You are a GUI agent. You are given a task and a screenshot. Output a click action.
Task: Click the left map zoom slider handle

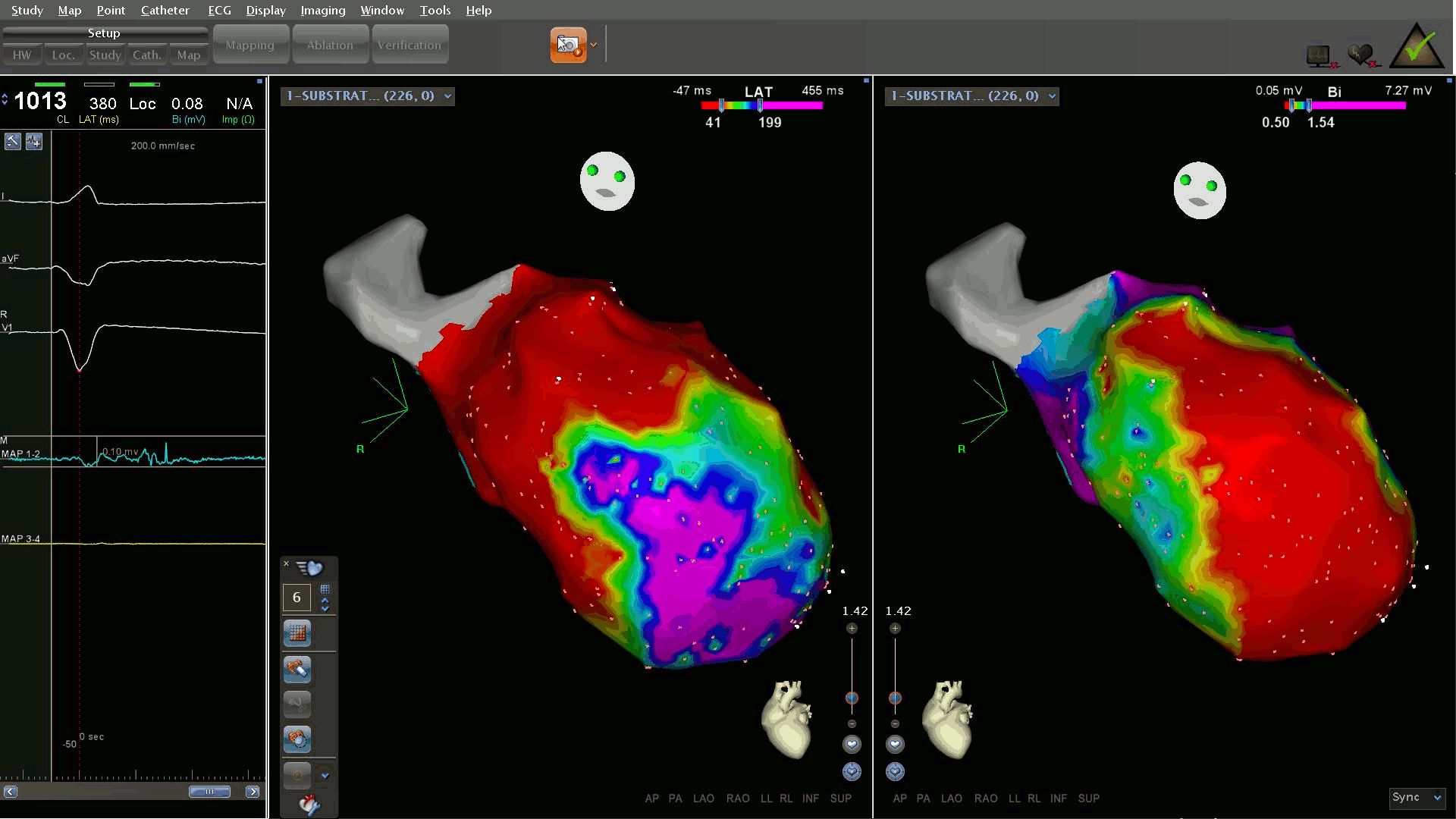click(852, 698)
